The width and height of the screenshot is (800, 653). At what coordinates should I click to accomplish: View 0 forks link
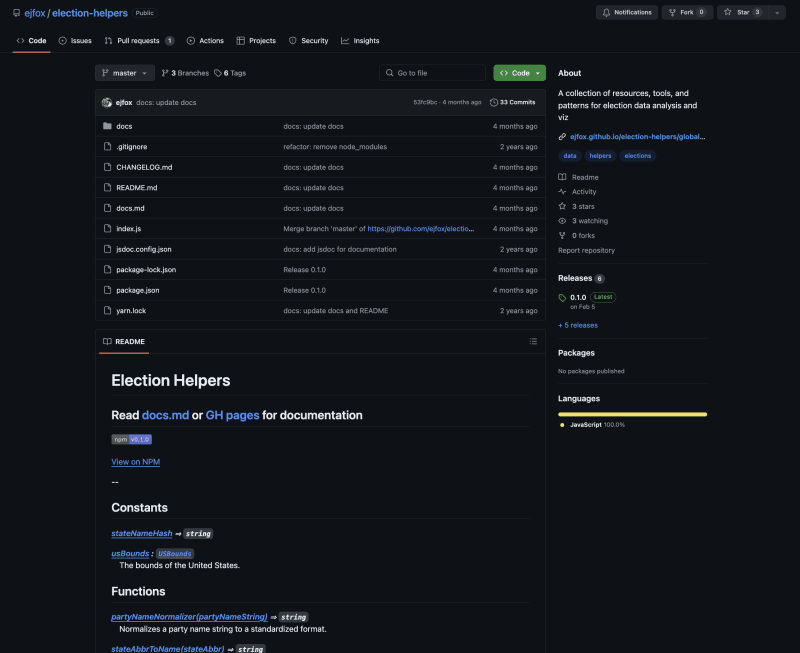coord(577,236)
